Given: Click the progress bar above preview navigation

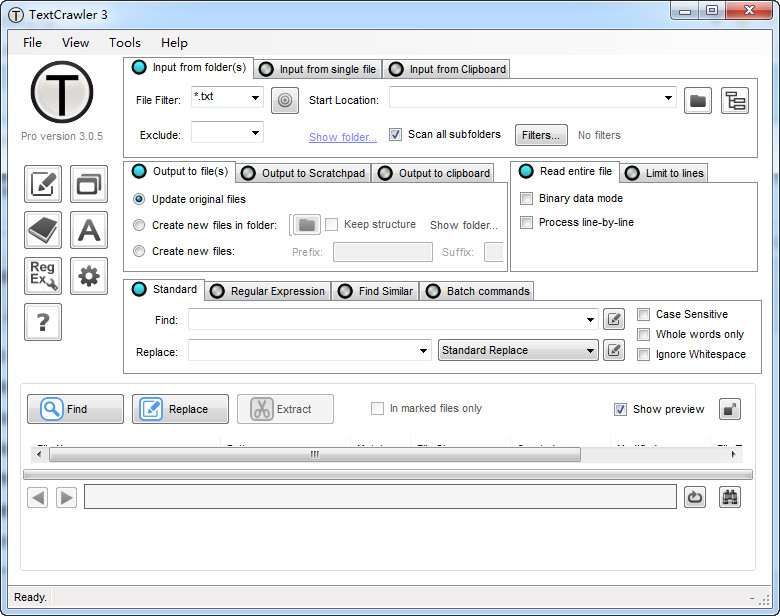Looking at the screenshot, I should tap(388, 475).
